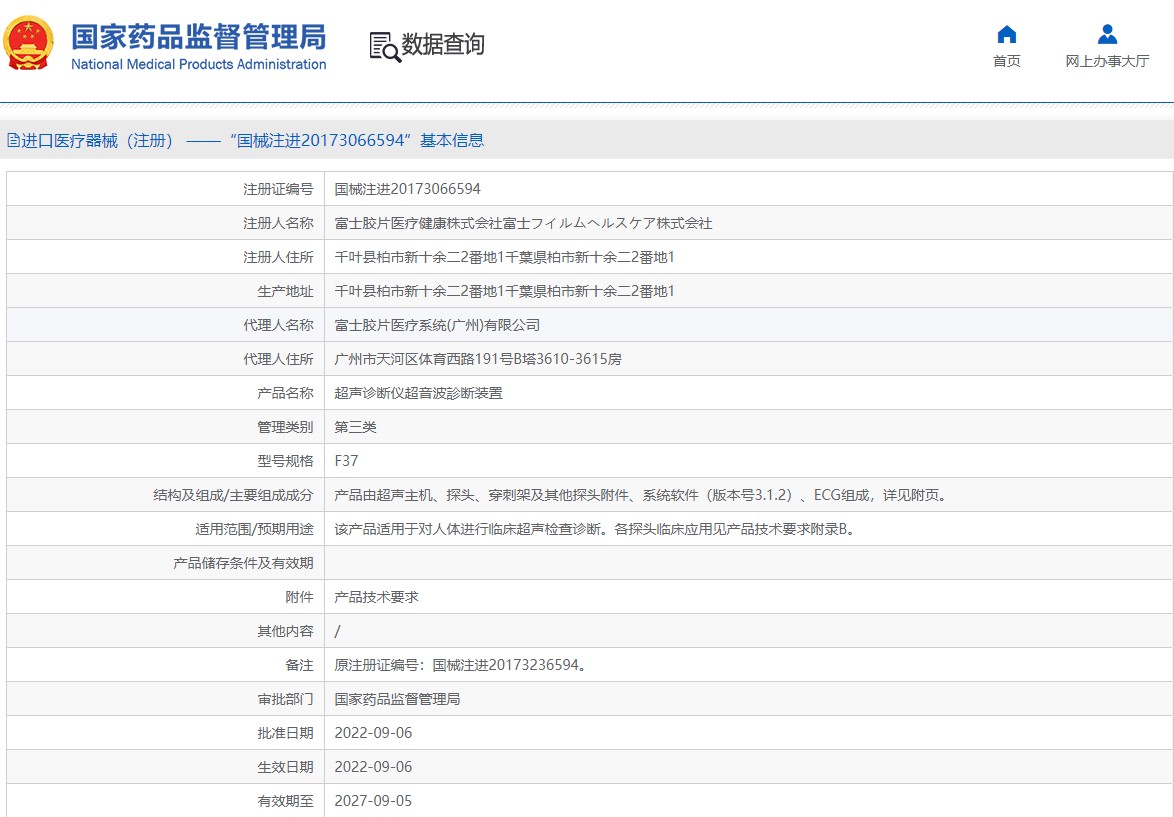Select model specification F37
The width and height of the screenshot is (1174, 817).
346,461
